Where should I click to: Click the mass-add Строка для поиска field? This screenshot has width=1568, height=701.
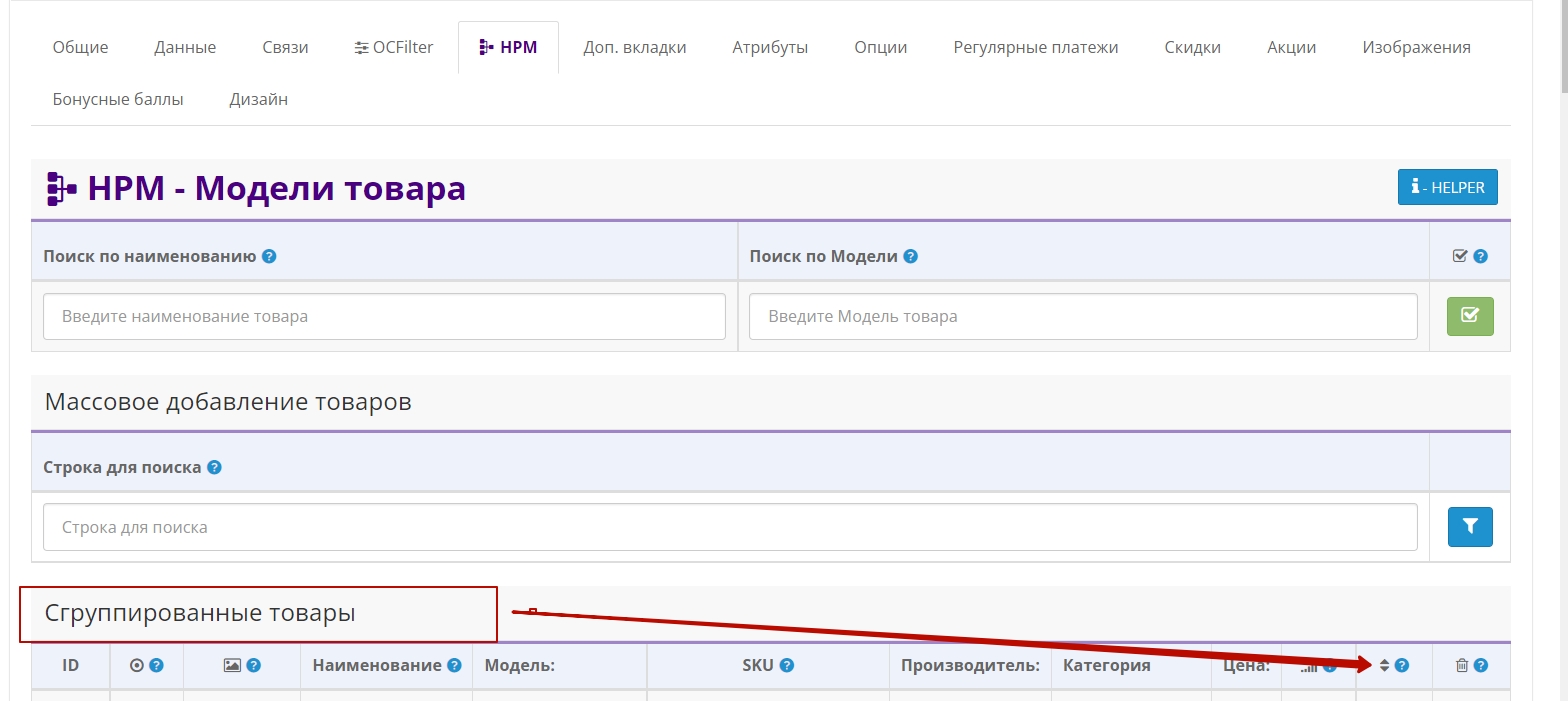click(730, 527)
